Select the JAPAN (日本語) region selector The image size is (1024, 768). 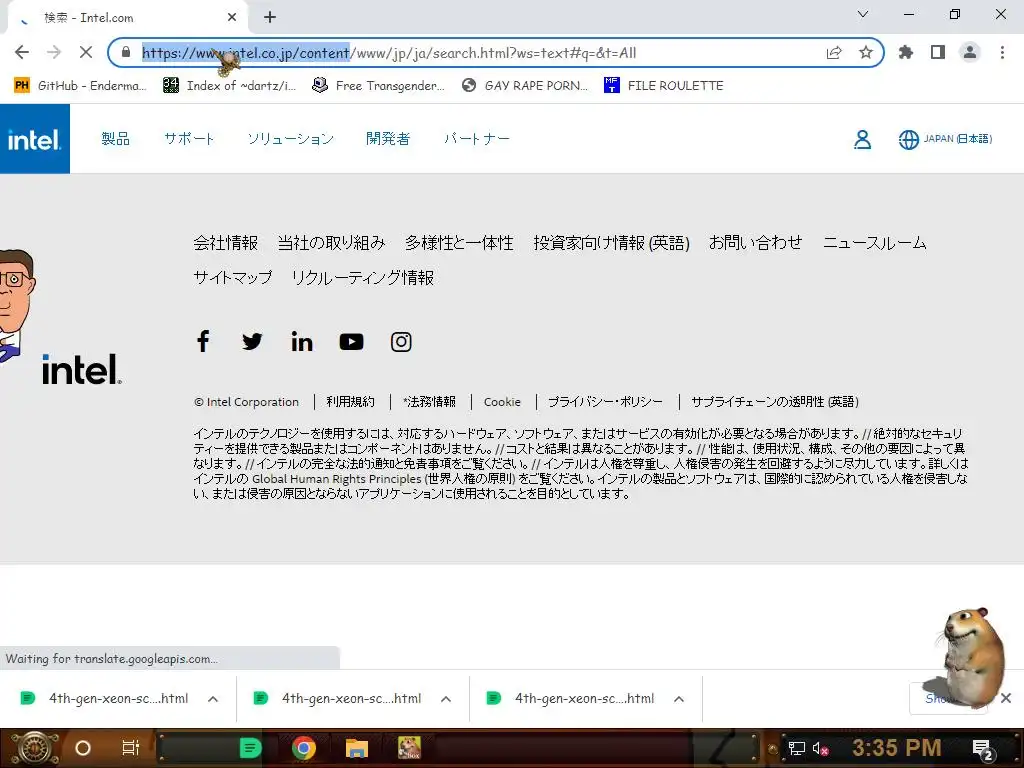[x=957, y=138]
